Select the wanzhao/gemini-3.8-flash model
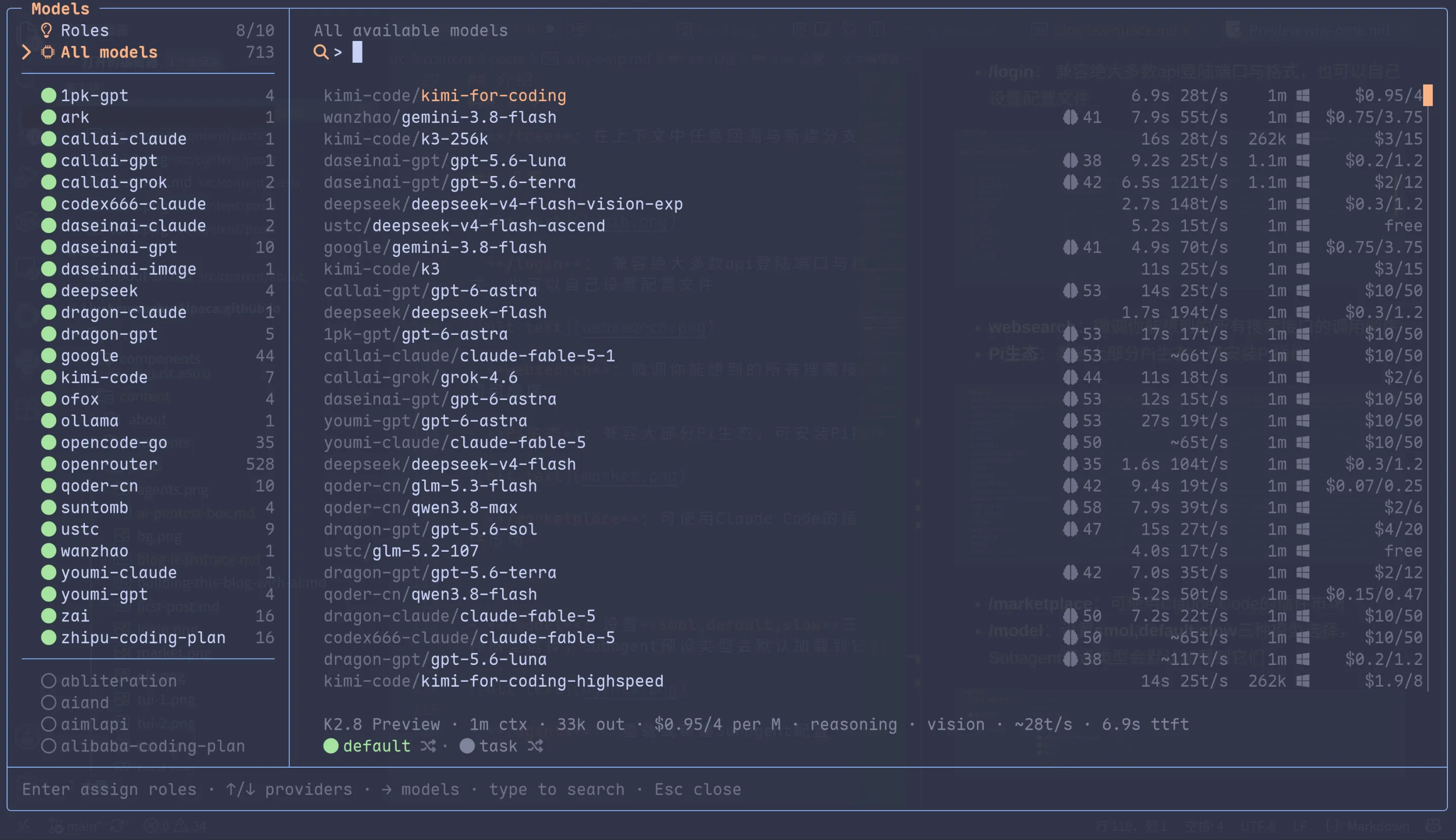Screen dimensions: 1456x840 (873, 117)
